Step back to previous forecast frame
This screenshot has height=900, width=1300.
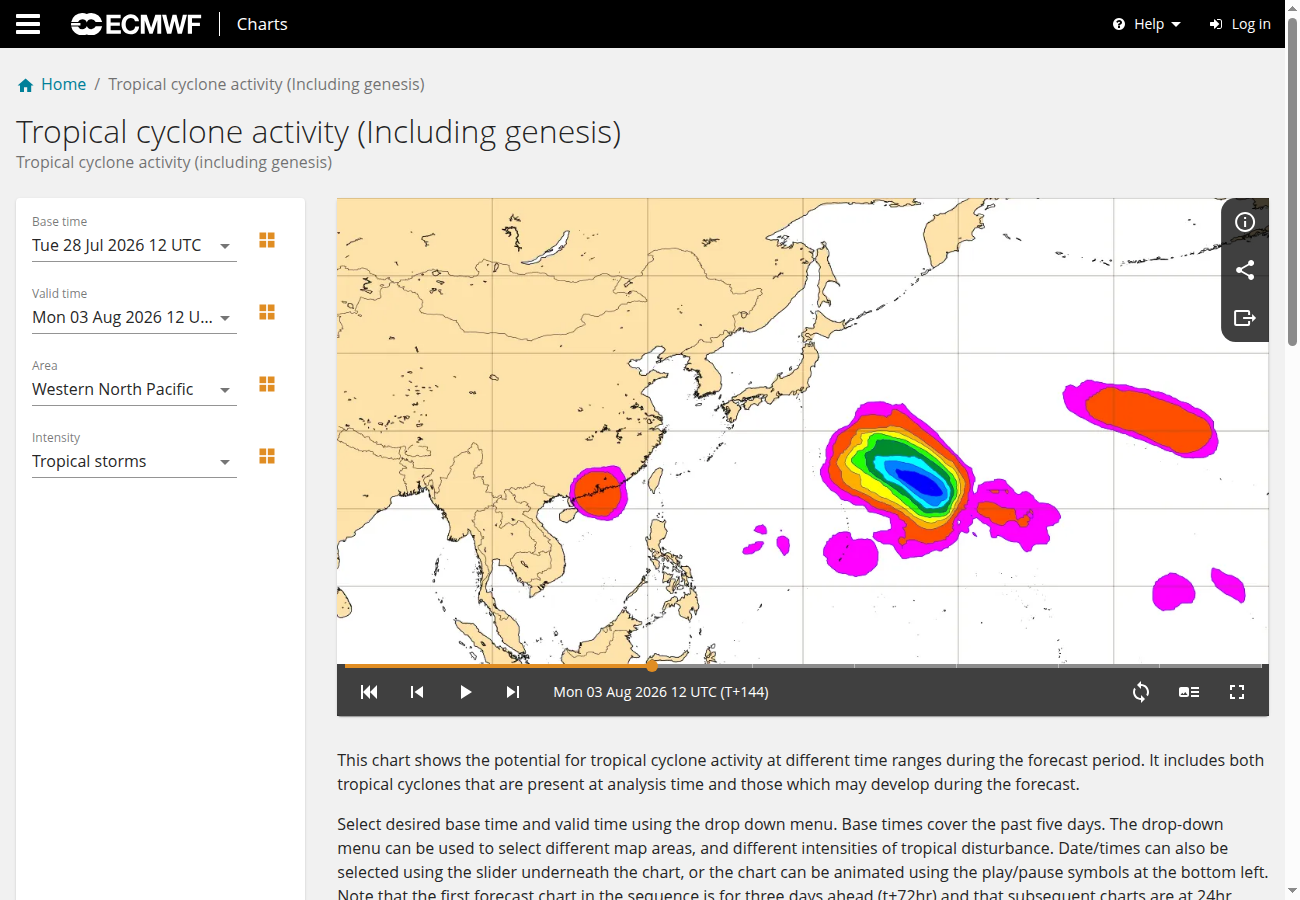click(x=417, y=692)
